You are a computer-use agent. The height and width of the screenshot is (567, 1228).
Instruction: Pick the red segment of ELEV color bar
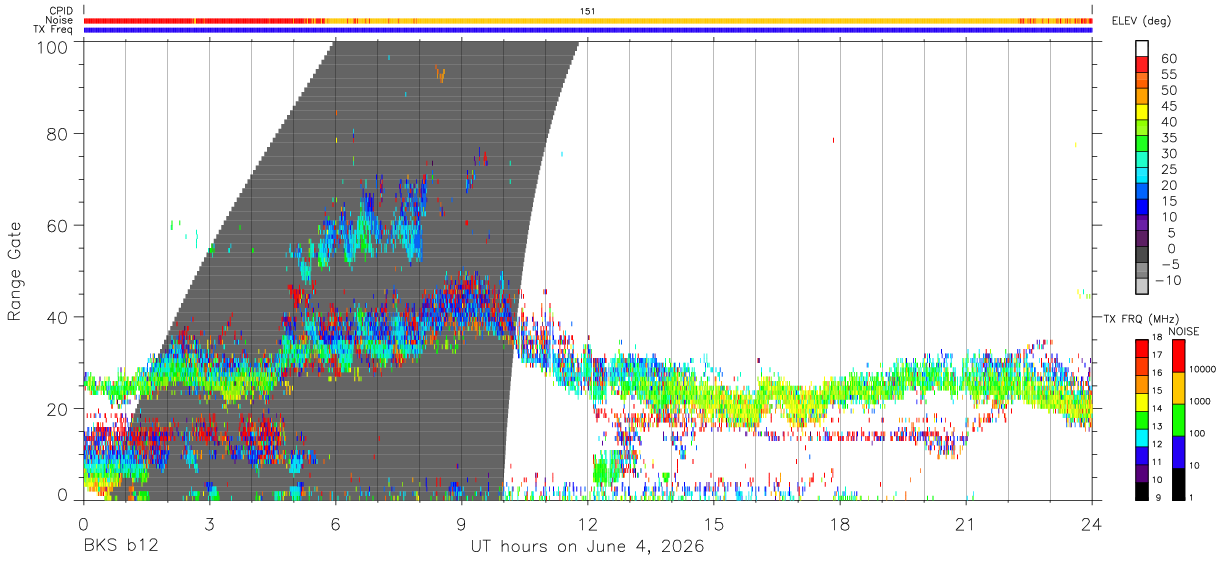click(x=1143, y=64)
